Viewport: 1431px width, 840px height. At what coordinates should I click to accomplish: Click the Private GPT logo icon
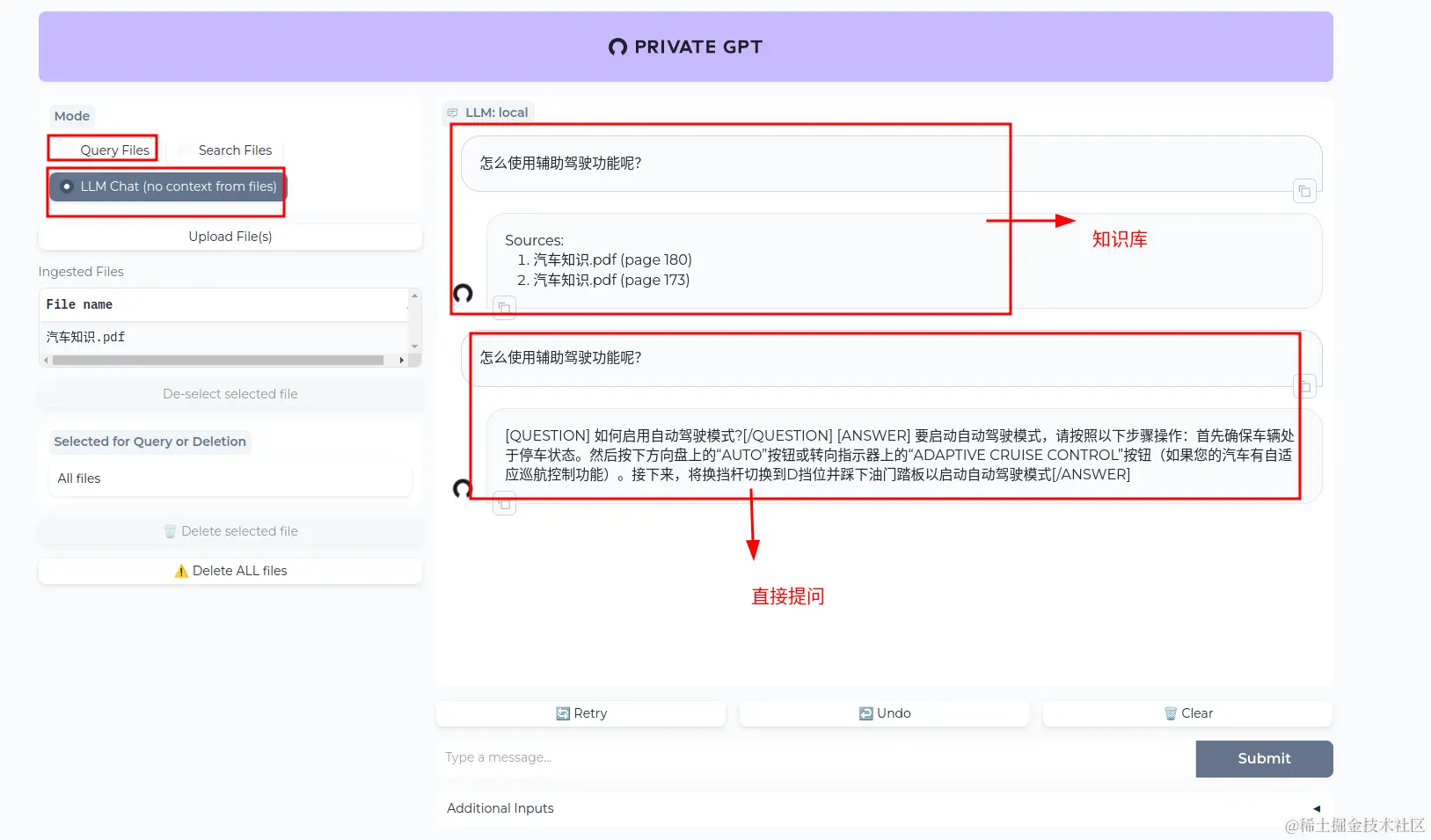(618, 47)
